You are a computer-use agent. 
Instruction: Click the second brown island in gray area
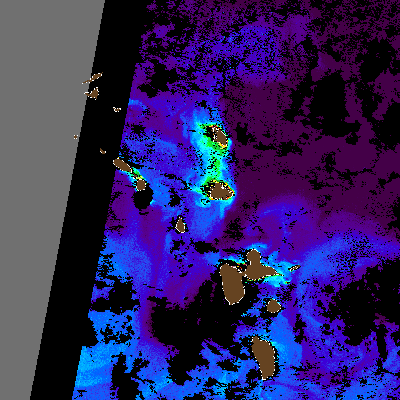click(x=93, y=94)
